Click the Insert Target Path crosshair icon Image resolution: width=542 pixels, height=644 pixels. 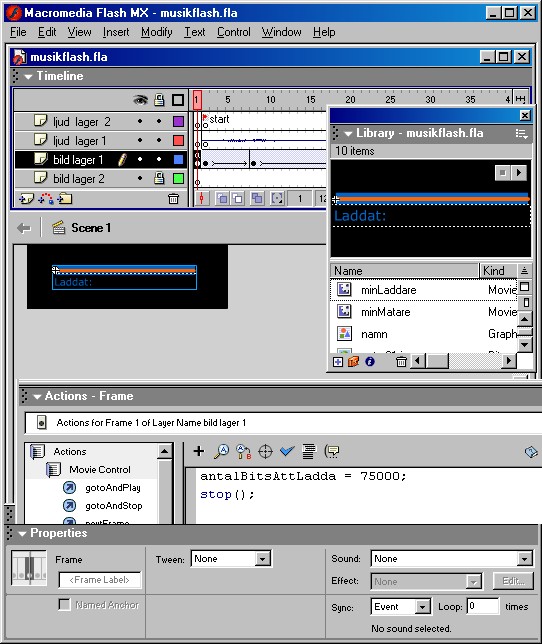(x=265, y=451)
